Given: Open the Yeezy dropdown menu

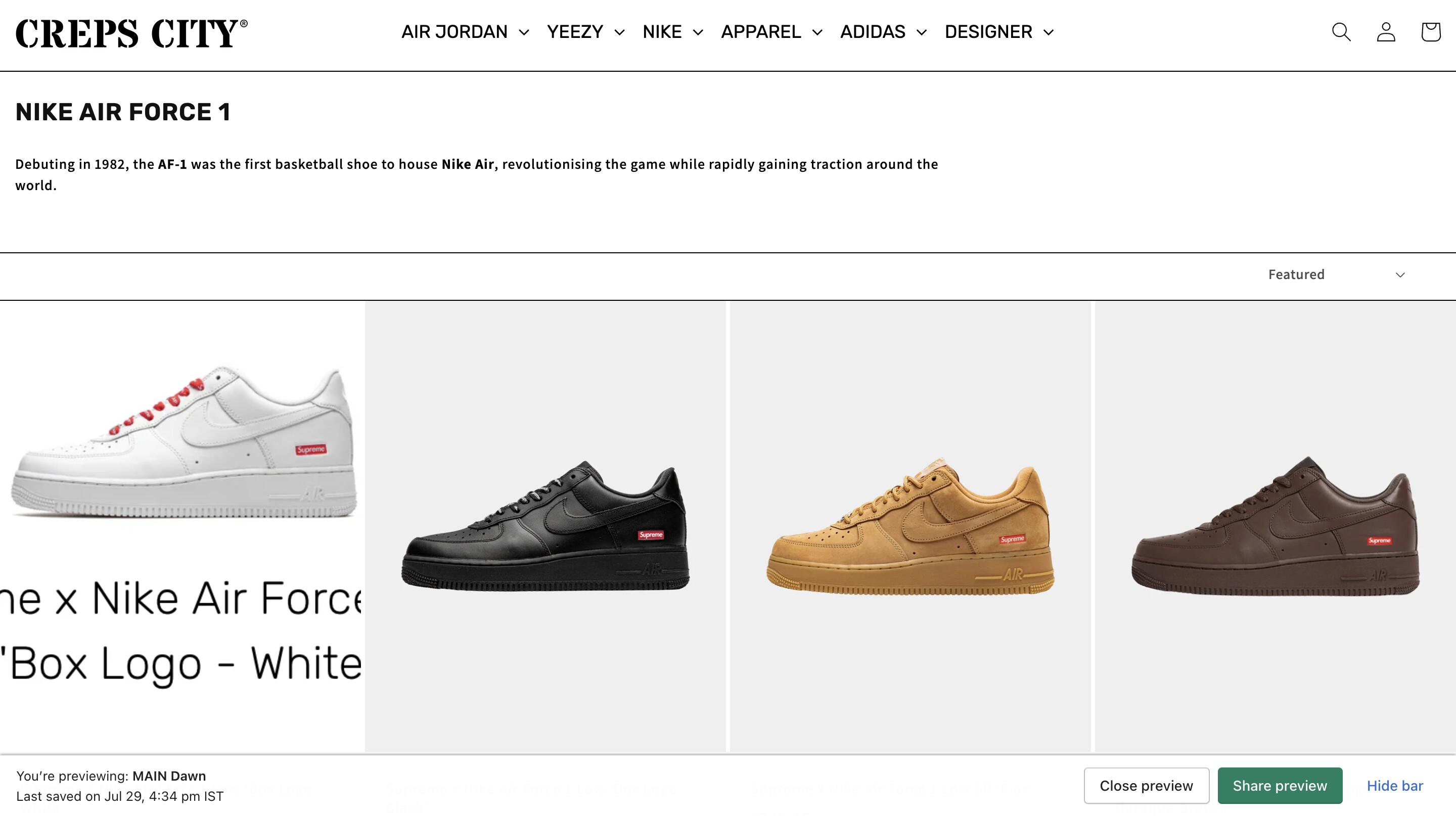Looking at the screenshot, I should [585, 32].
